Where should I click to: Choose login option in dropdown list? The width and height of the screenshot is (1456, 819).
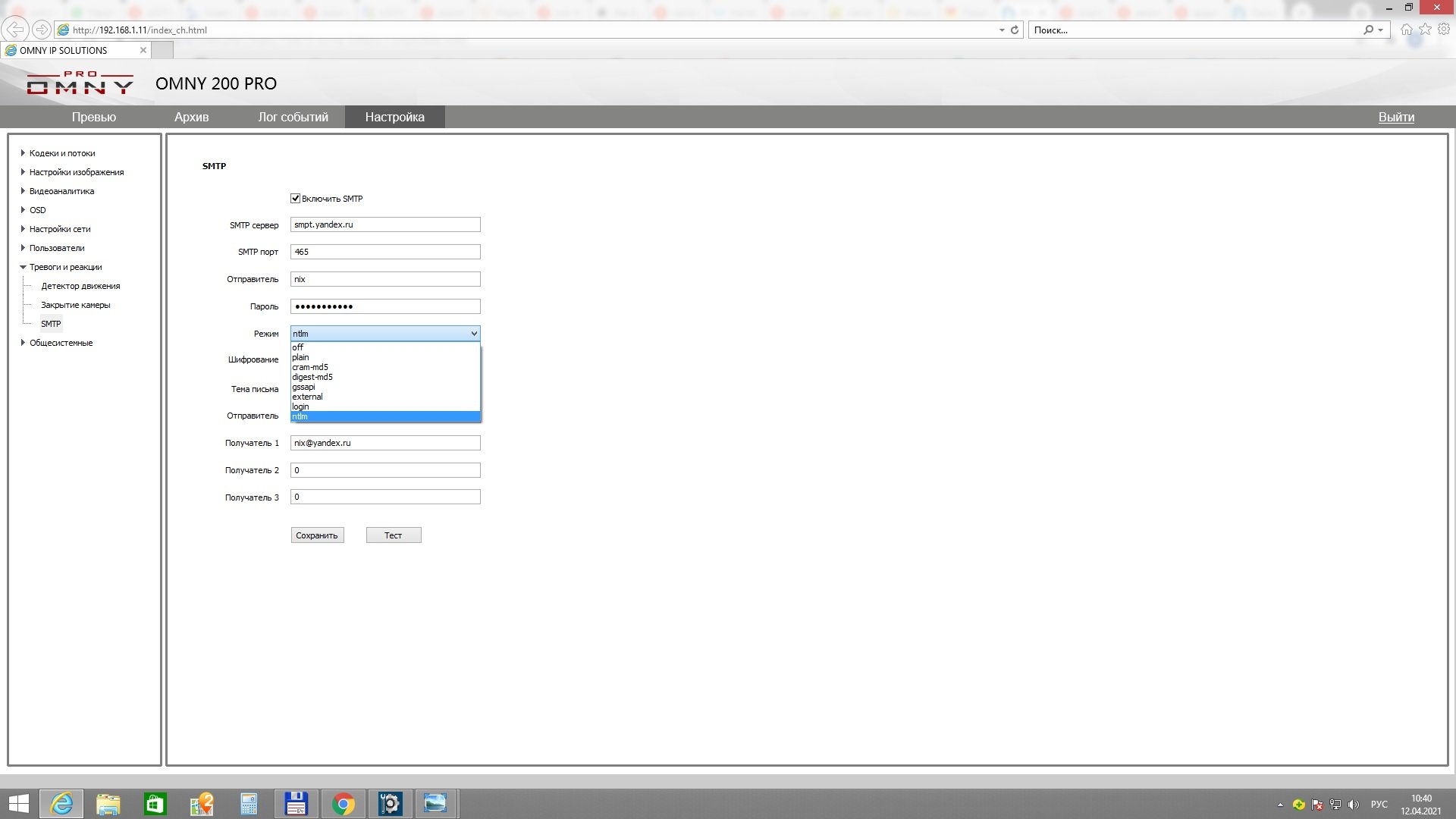pos(300,406)
